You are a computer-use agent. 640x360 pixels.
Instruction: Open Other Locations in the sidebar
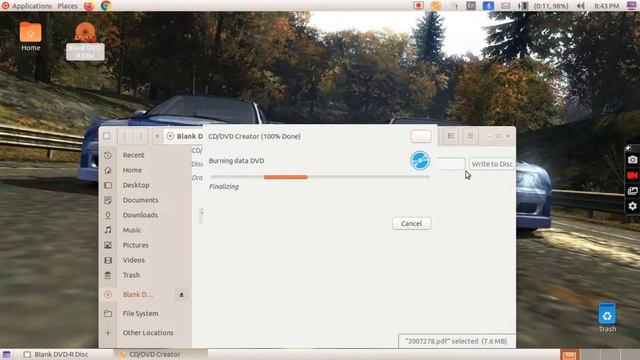[148, 333]
